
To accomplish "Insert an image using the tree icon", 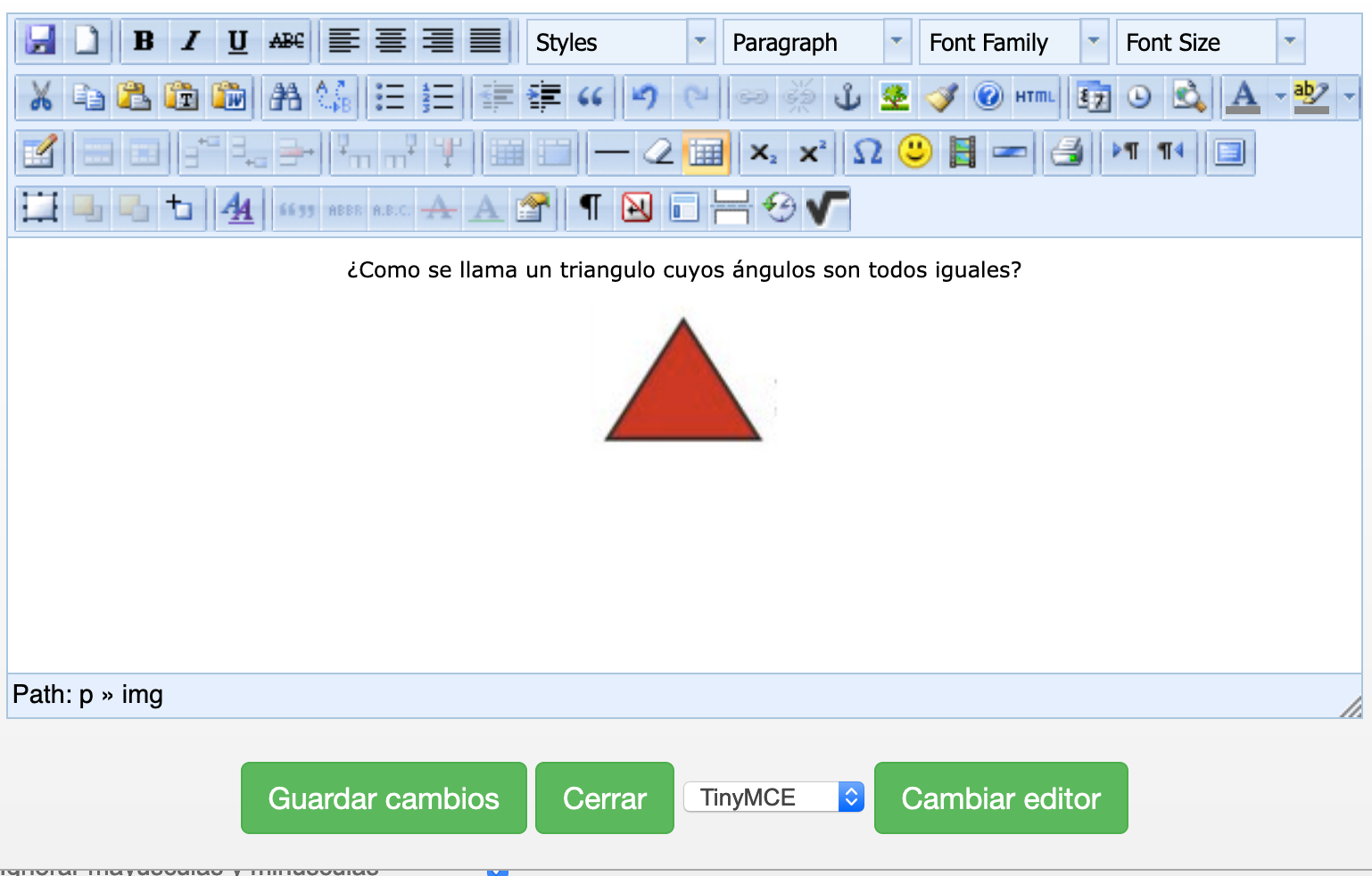I will [894, 97].
